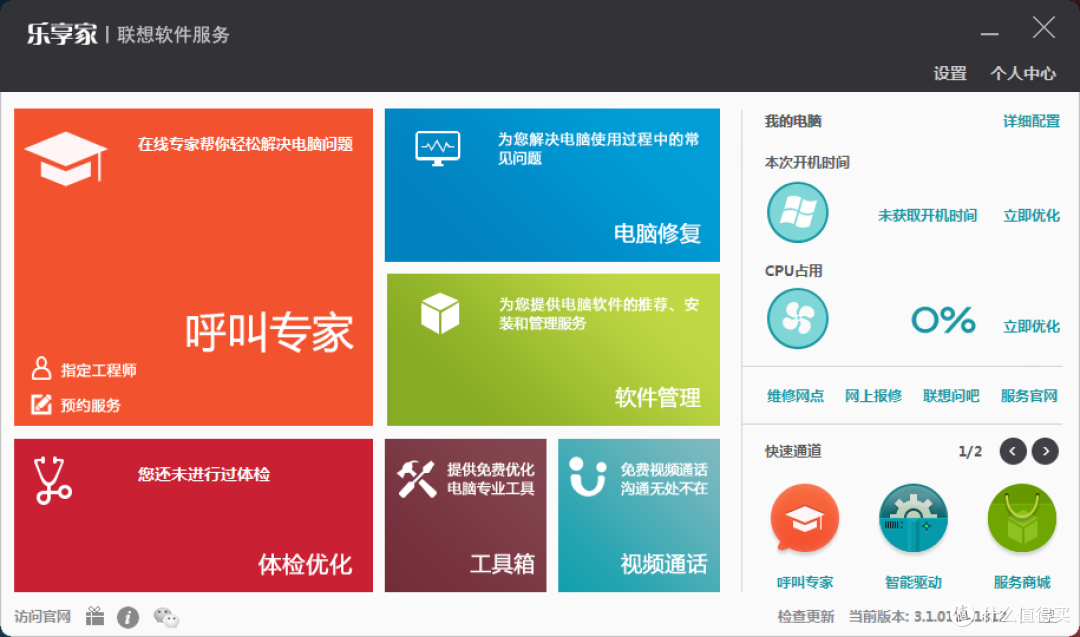Image resolution: width=1080 pixels, height=637 pixels.
Task: Open the 呼叫专家 orange tile
Action: [193, 267]
